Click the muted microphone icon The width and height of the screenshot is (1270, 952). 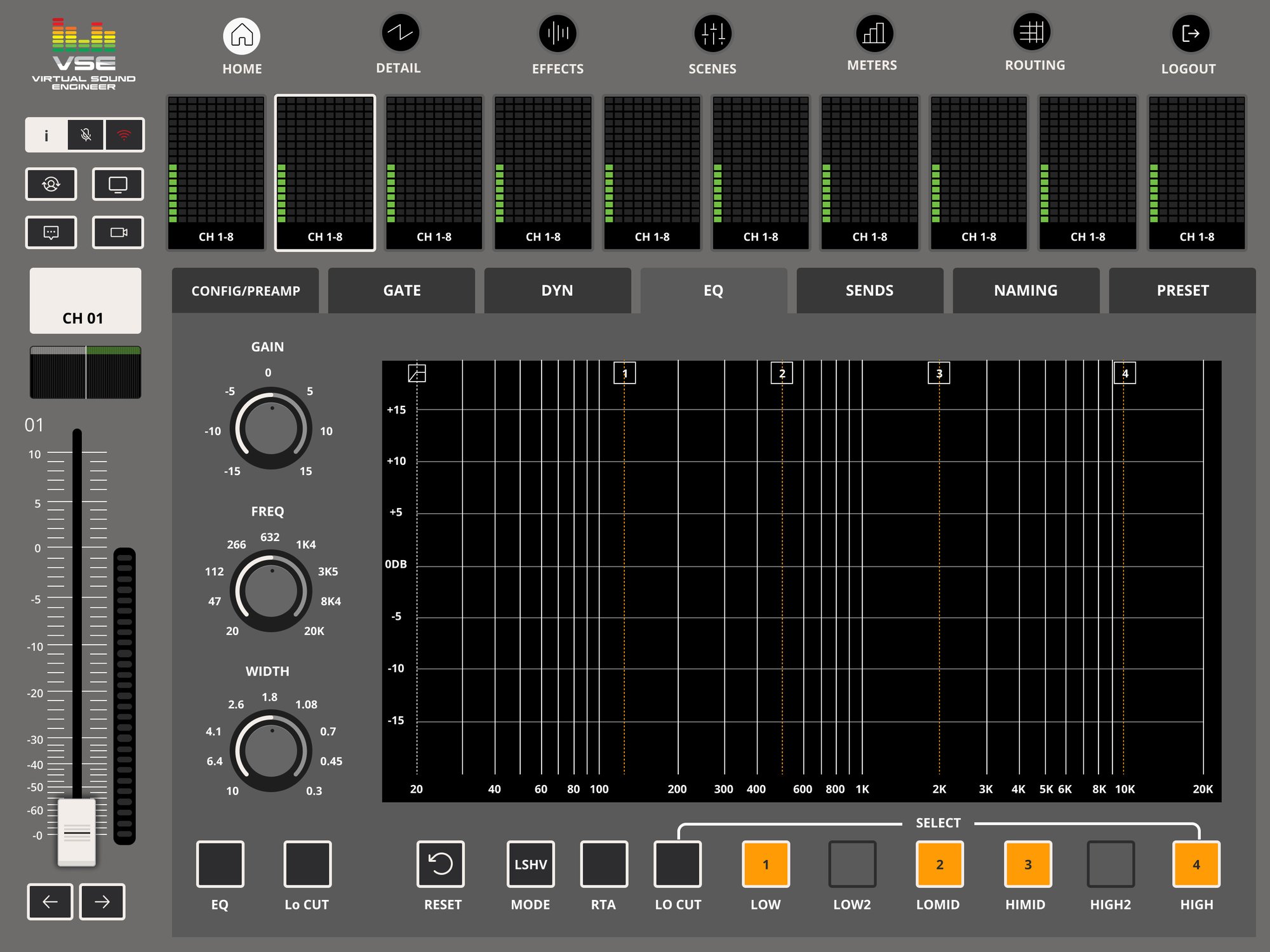click(86, 135)
